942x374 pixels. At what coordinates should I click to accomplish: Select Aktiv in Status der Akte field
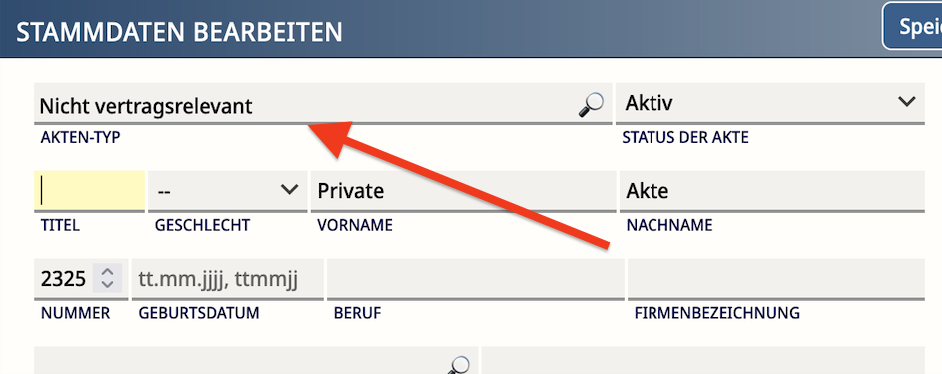point(770,103)
